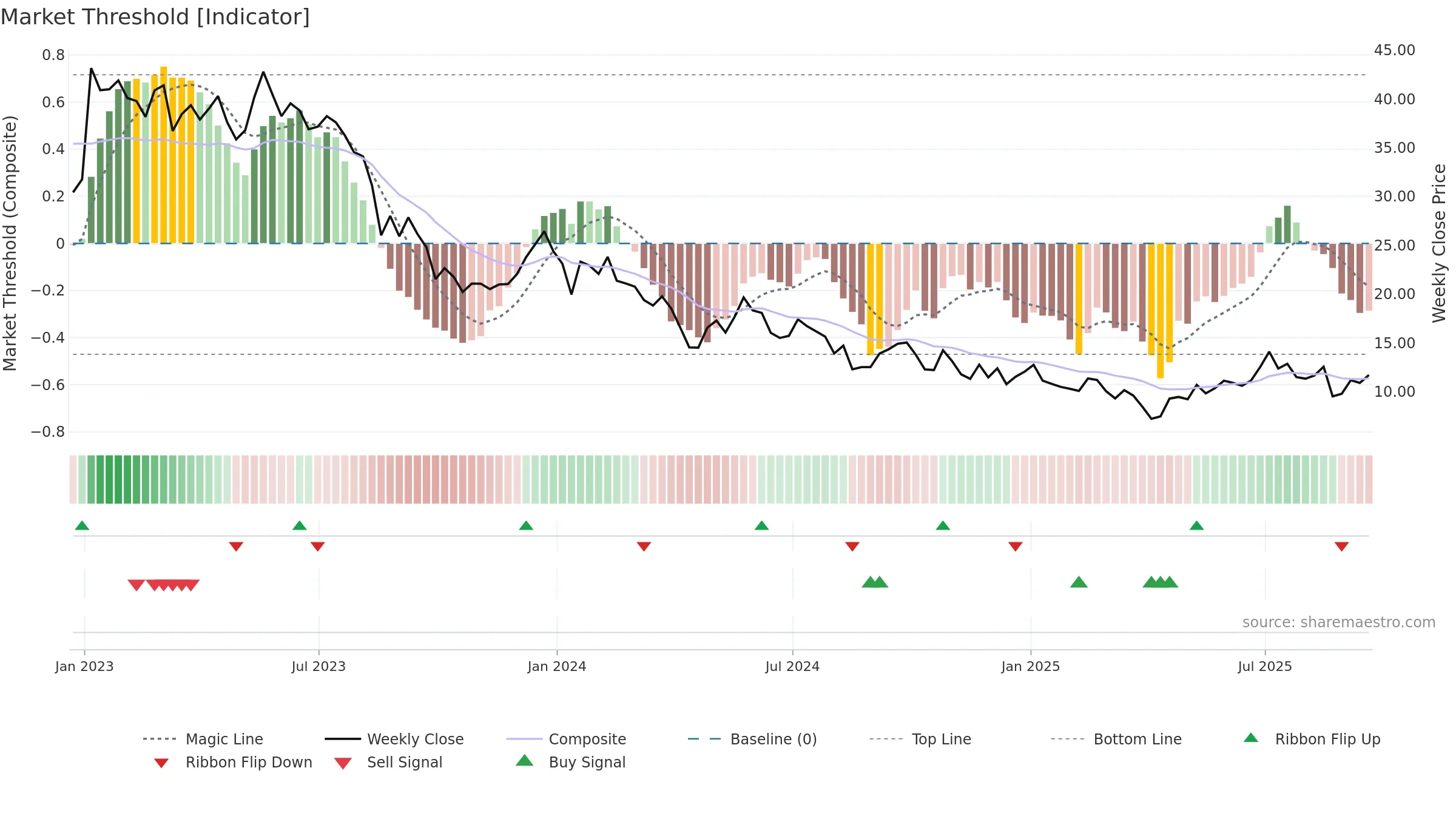Image resolution: width=1456 pixels, height=819 pixels.
Task: Click the green ribbon flip up marker between Jan 2025 and Jul 2025
Action: pos(1196,525)
